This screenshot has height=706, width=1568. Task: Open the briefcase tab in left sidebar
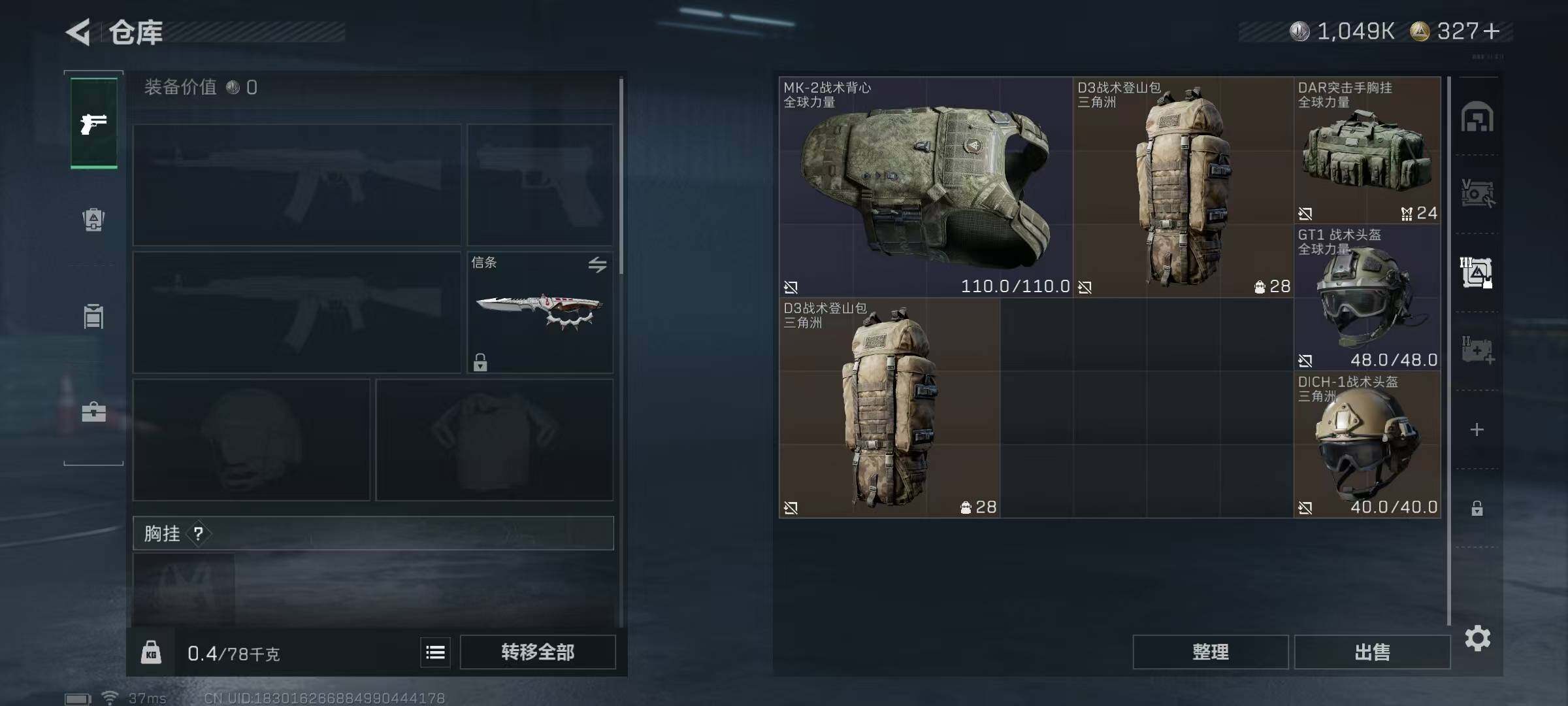(x=93, y=412)
